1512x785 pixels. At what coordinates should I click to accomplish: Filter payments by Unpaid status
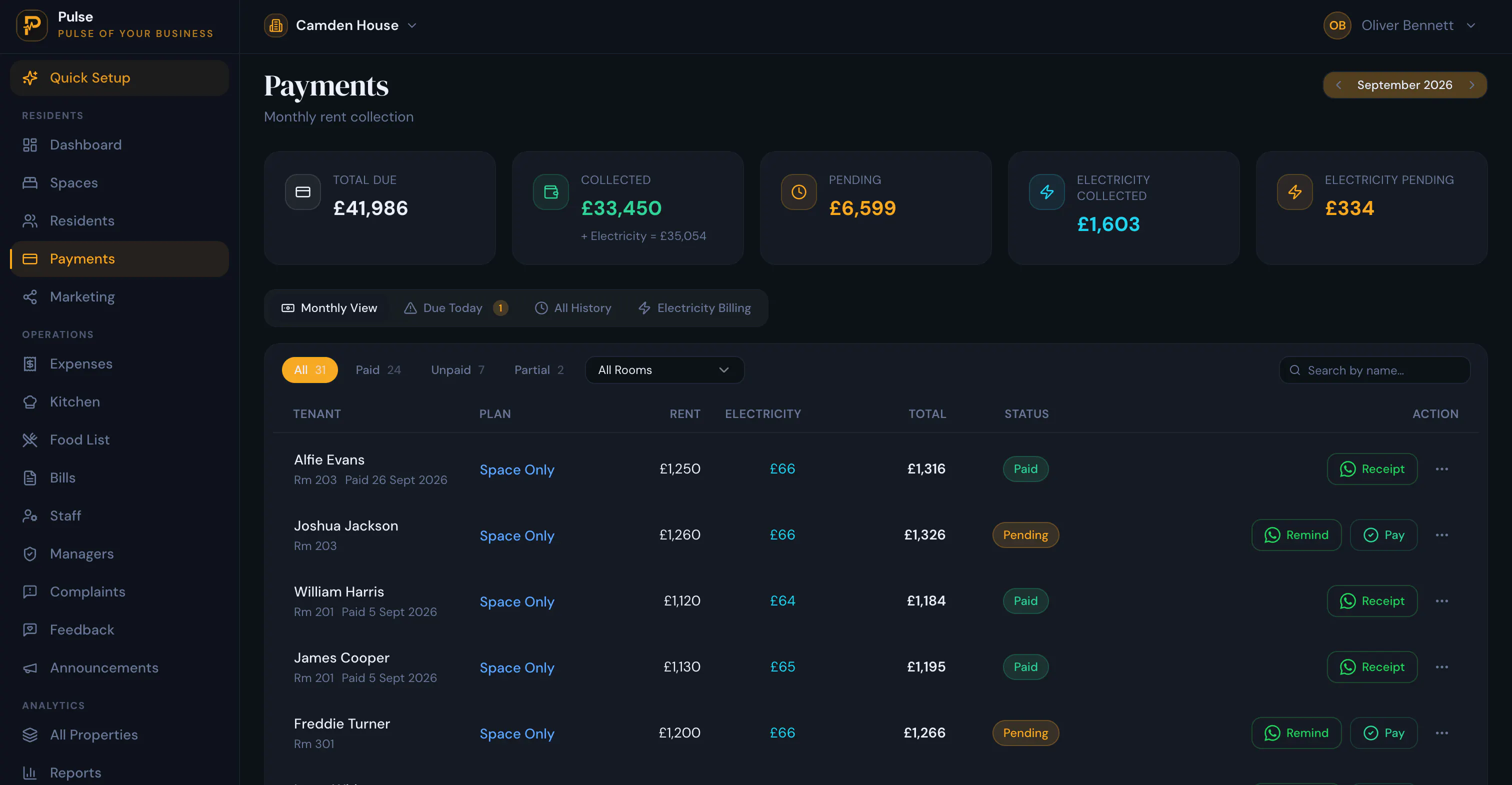458,370
